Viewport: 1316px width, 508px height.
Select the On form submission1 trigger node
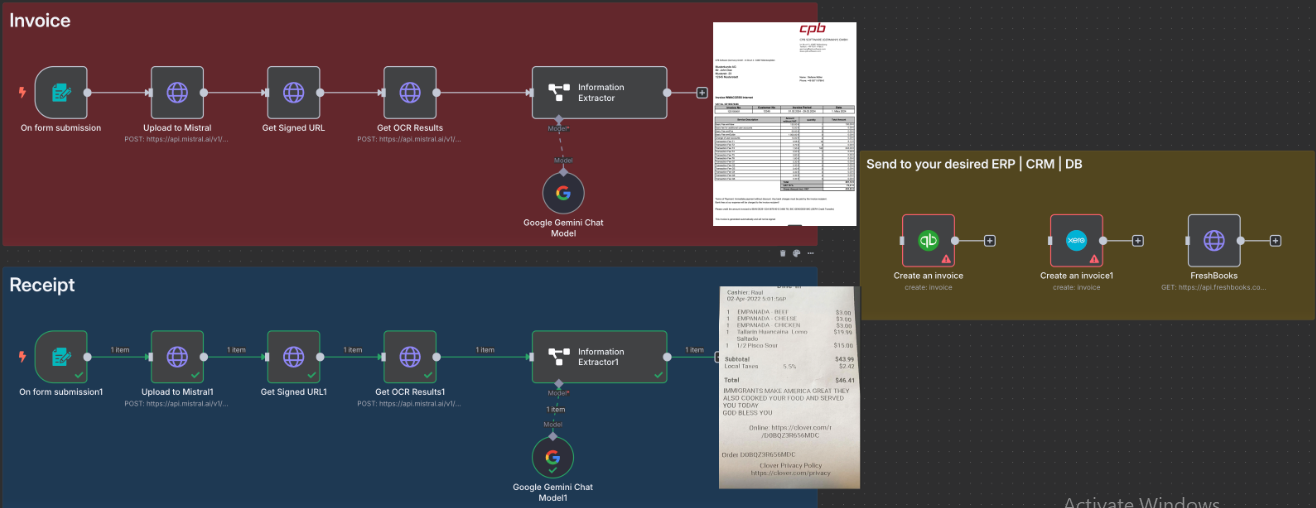tap(61, 357)
